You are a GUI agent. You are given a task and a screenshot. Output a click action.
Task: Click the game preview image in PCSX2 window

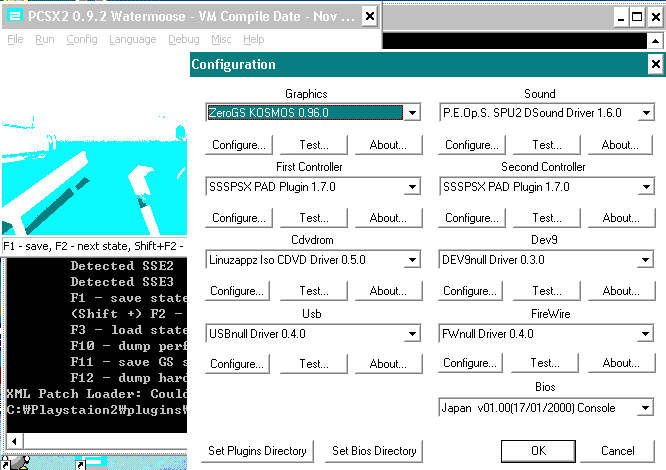point(94,176)
